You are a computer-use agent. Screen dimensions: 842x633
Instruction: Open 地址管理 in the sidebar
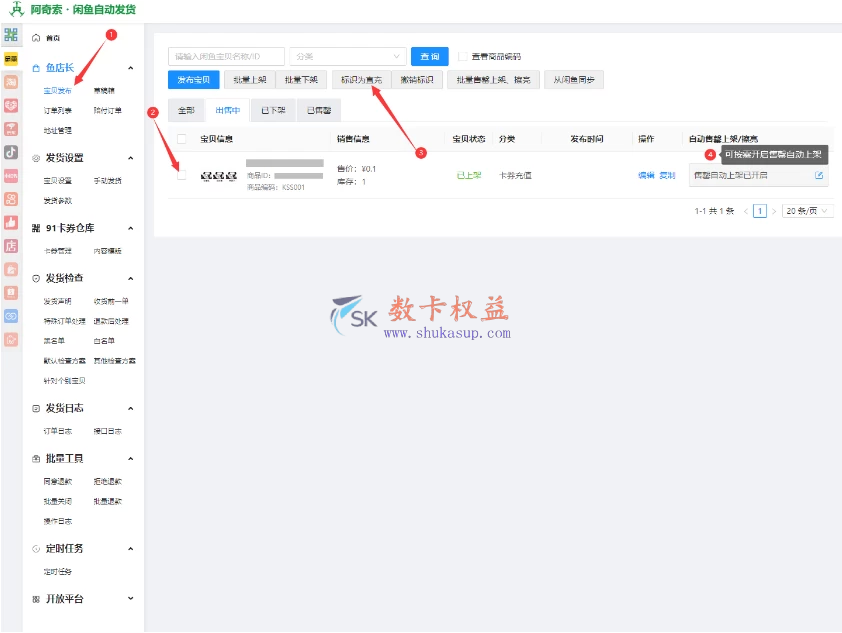(57, 130)
